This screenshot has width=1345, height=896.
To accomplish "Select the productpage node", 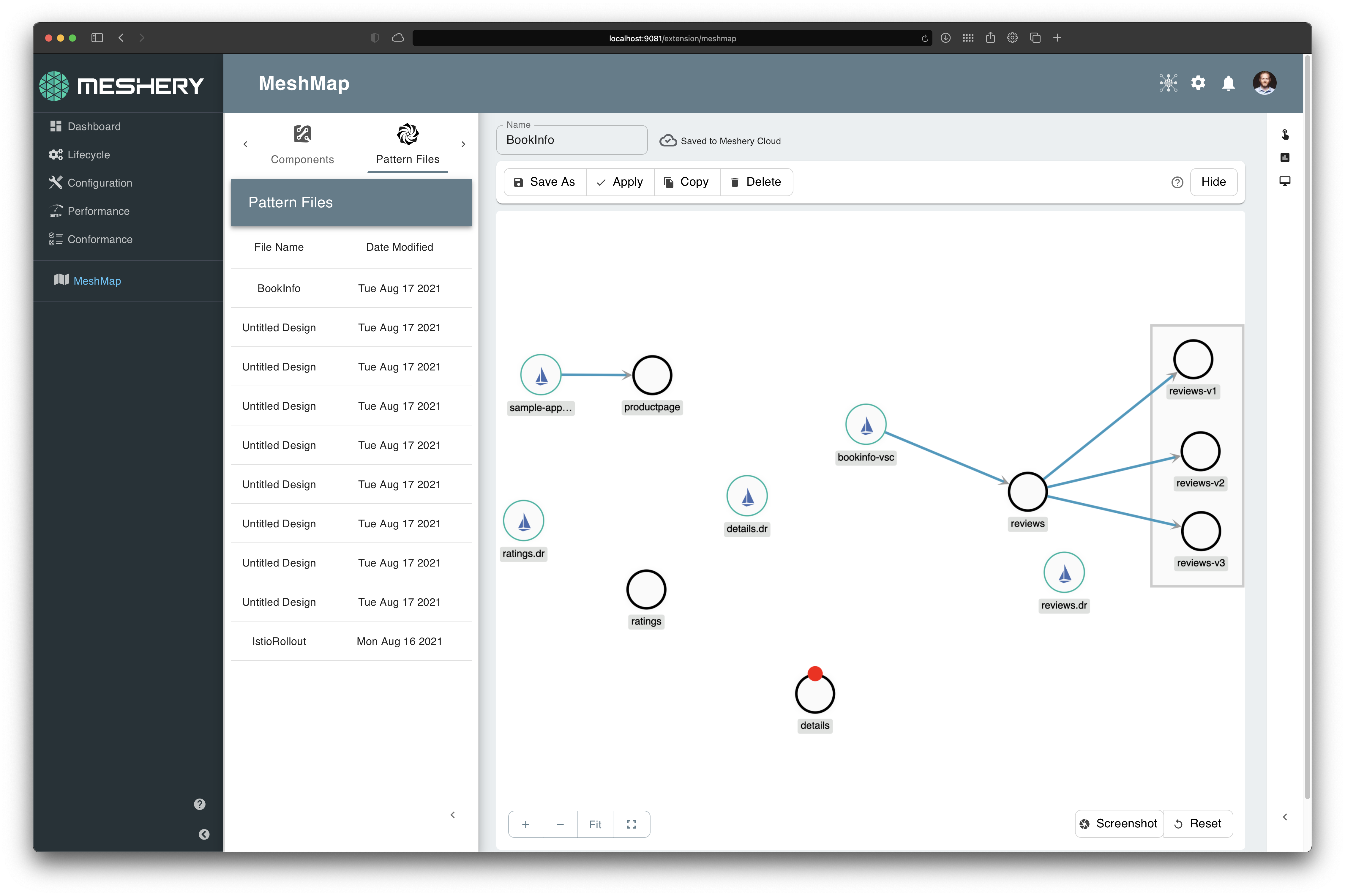I will pyautogui.click(x=652, y=375).
